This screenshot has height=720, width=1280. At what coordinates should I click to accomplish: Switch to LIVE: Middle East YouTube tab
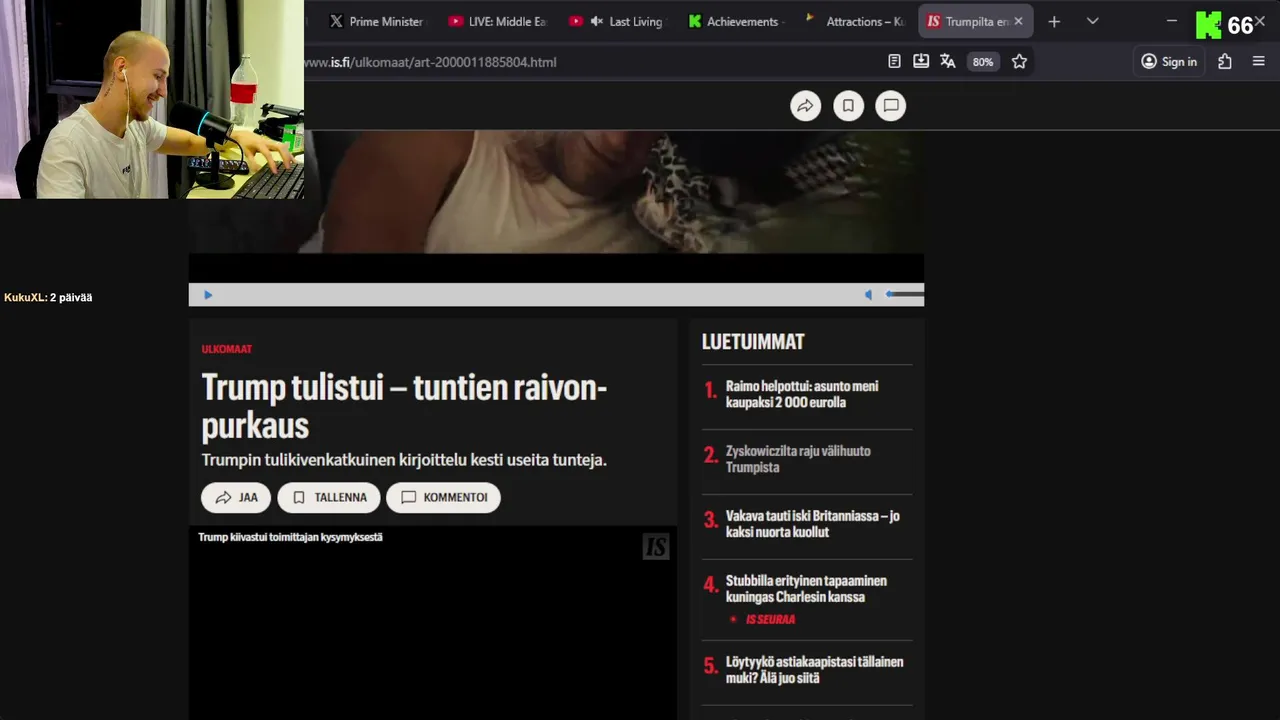click(497, 21)
